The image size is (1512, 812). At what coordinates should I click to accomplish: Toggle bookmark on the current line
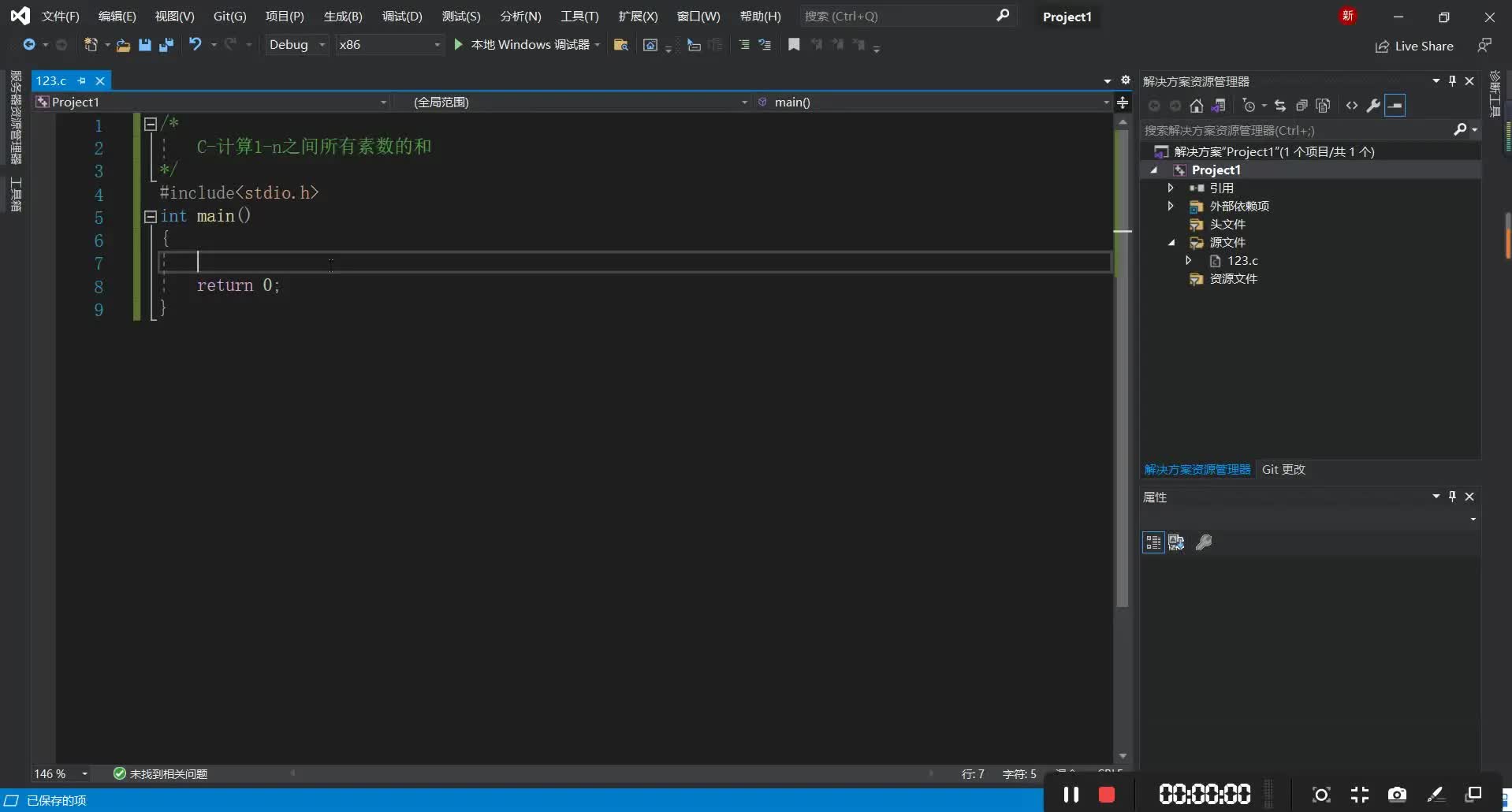coord(794,45)
